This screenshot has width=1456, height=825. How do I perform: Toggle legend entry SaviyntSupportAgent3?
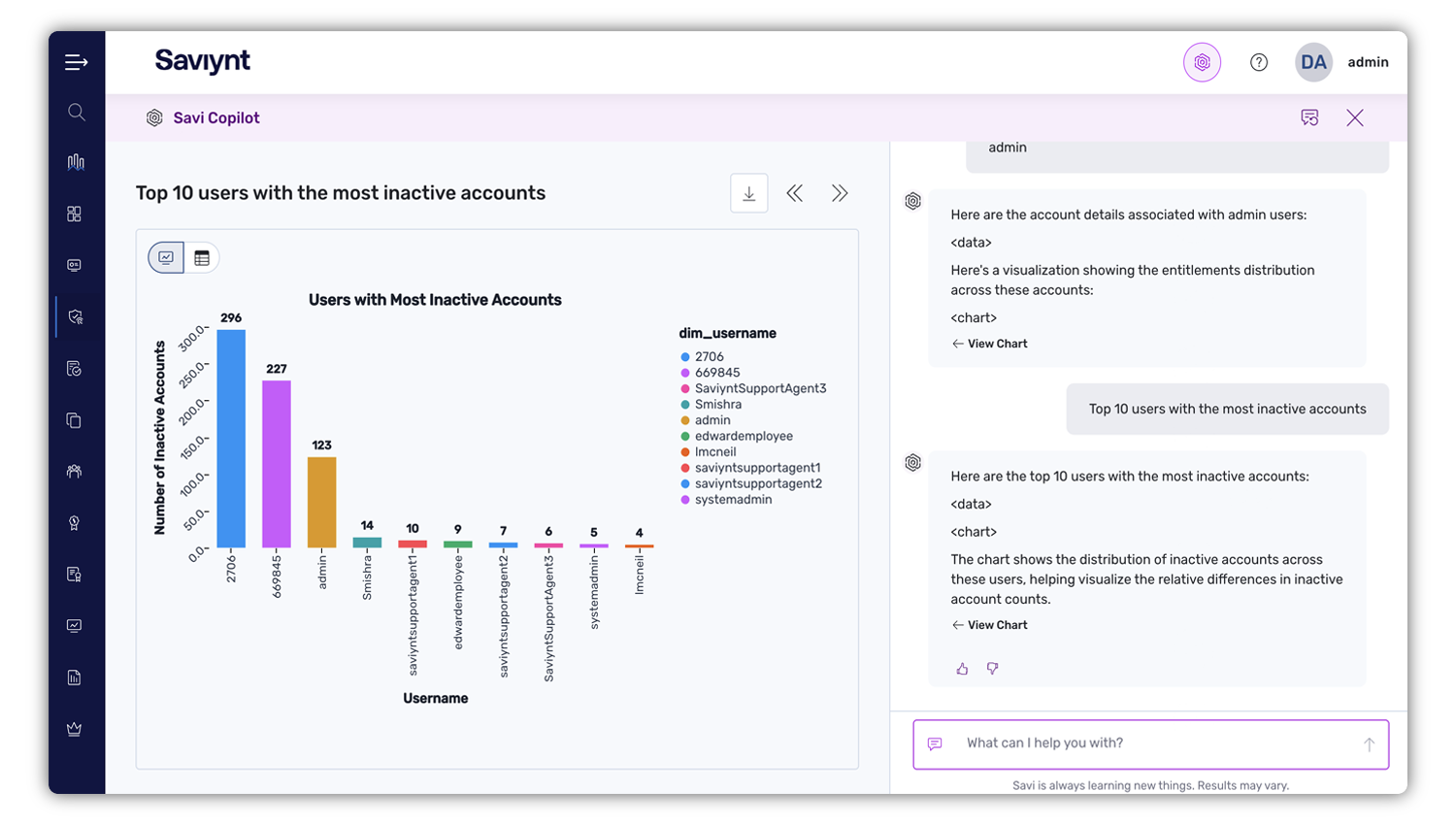pyautogui.click(x=754, y=388)
